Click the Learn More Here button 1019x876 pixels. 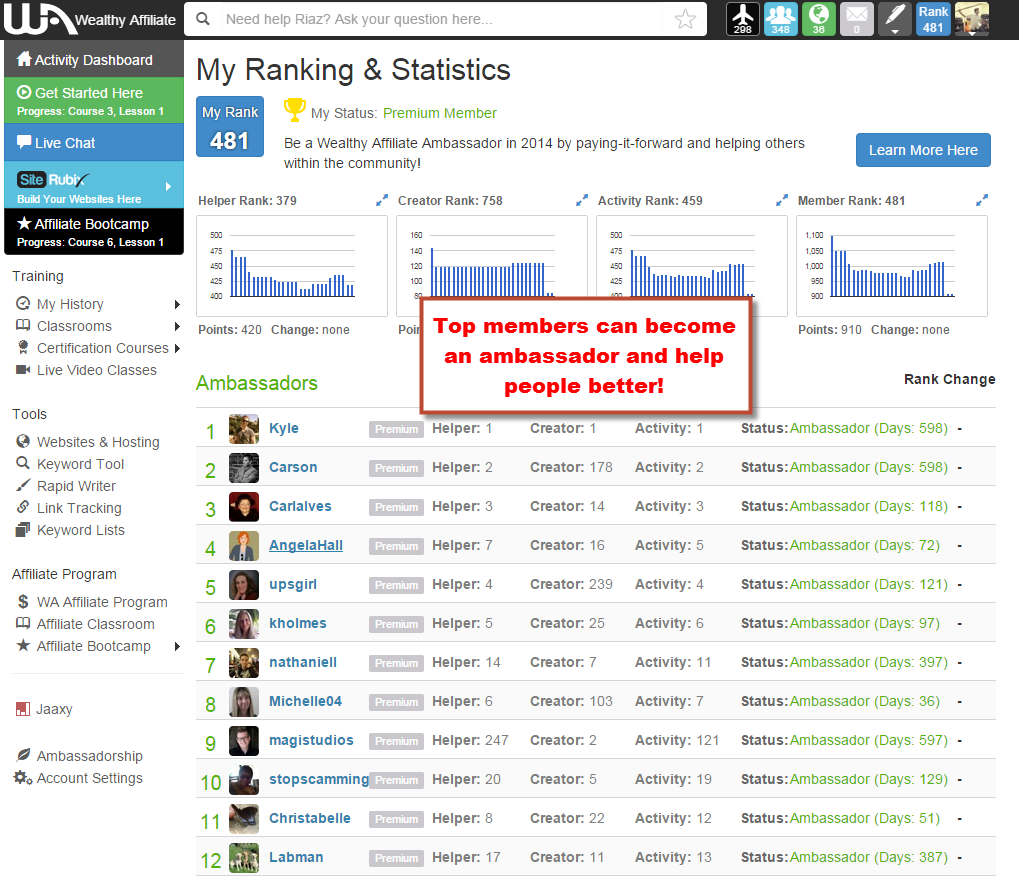click(923, 150)
